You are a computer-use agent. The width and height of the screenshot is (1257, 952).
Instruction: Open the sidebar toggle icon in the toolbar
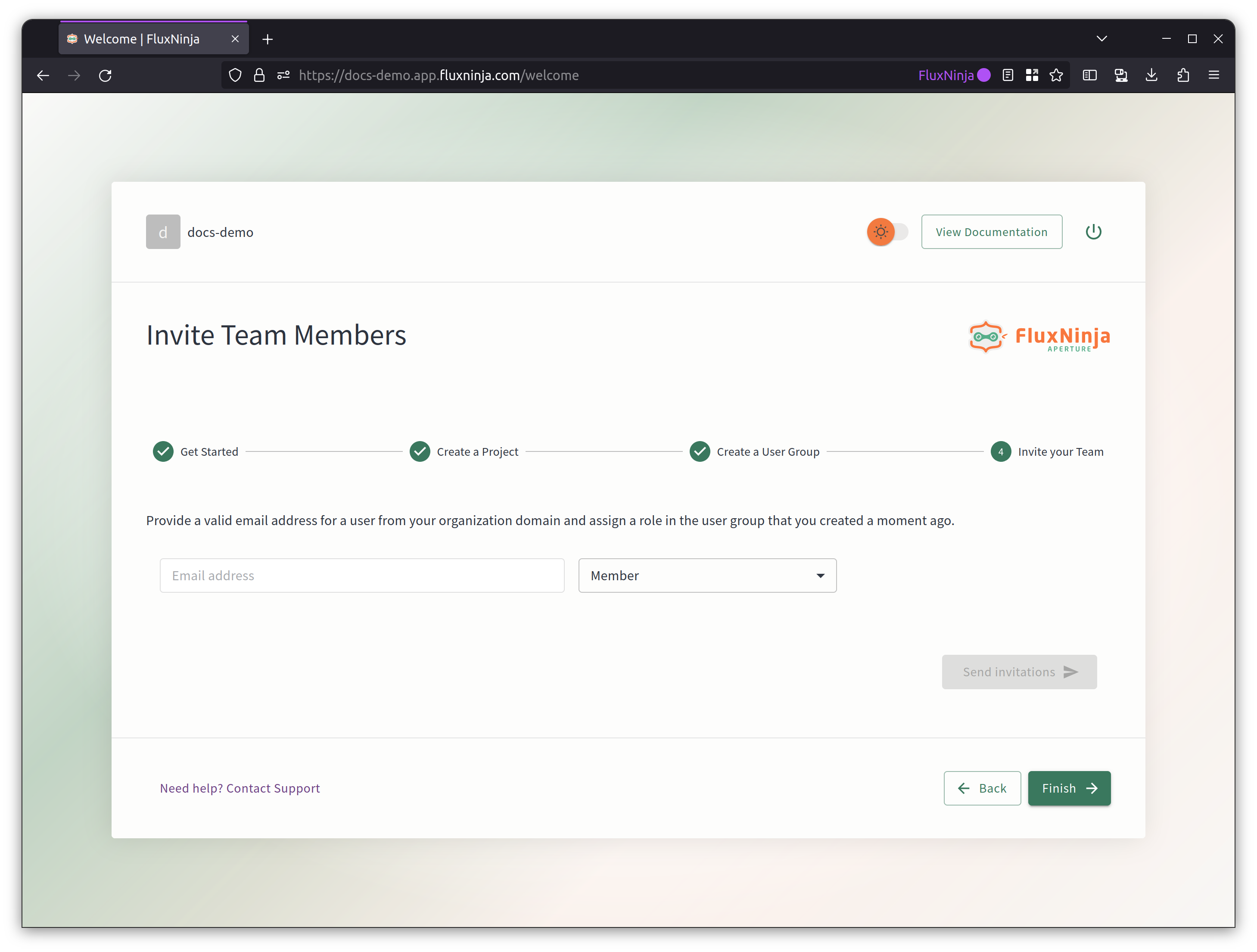tap(1089, 75)
